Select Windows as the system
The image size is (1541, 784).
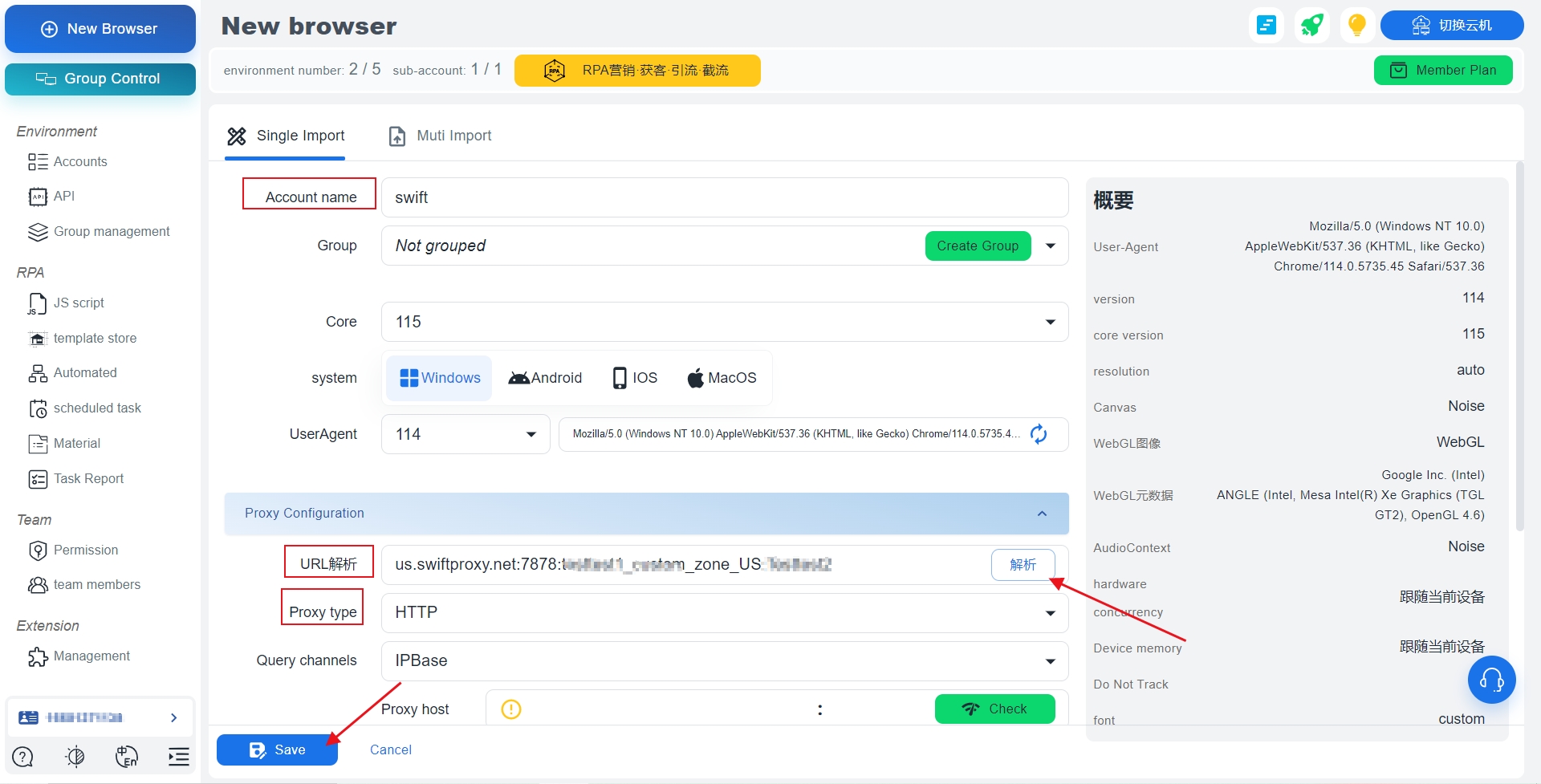pos(440,378)
